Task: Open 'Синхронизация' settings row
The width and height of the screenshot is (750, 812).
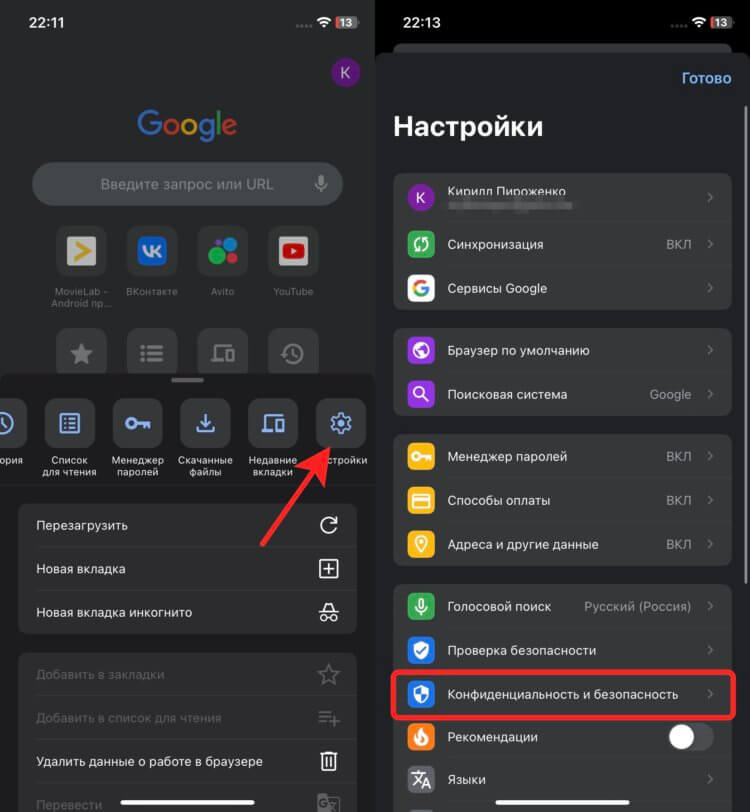Action: (562, 244)
